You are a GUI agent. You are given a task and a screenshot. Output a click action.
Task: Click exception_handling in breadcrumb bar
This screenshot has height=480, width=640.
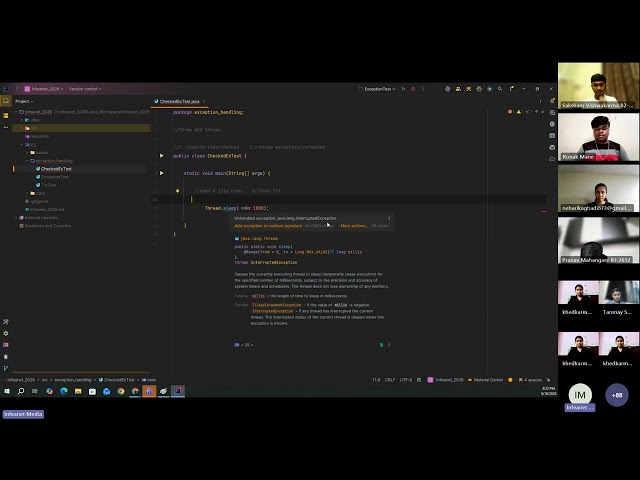pos(73,380)
